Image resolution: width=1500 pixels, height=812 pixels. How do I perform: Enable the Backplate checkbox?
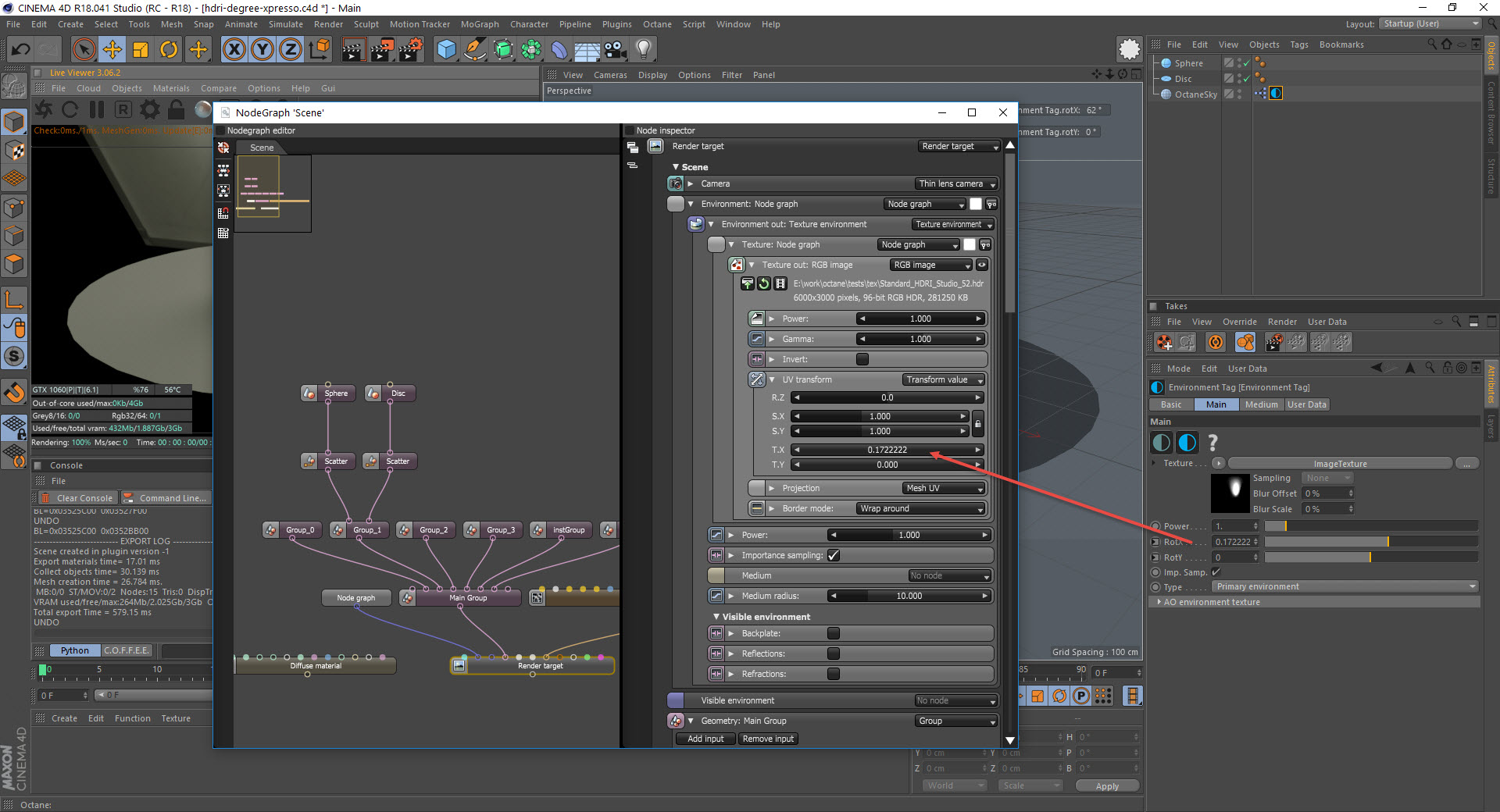coord(834,633)
